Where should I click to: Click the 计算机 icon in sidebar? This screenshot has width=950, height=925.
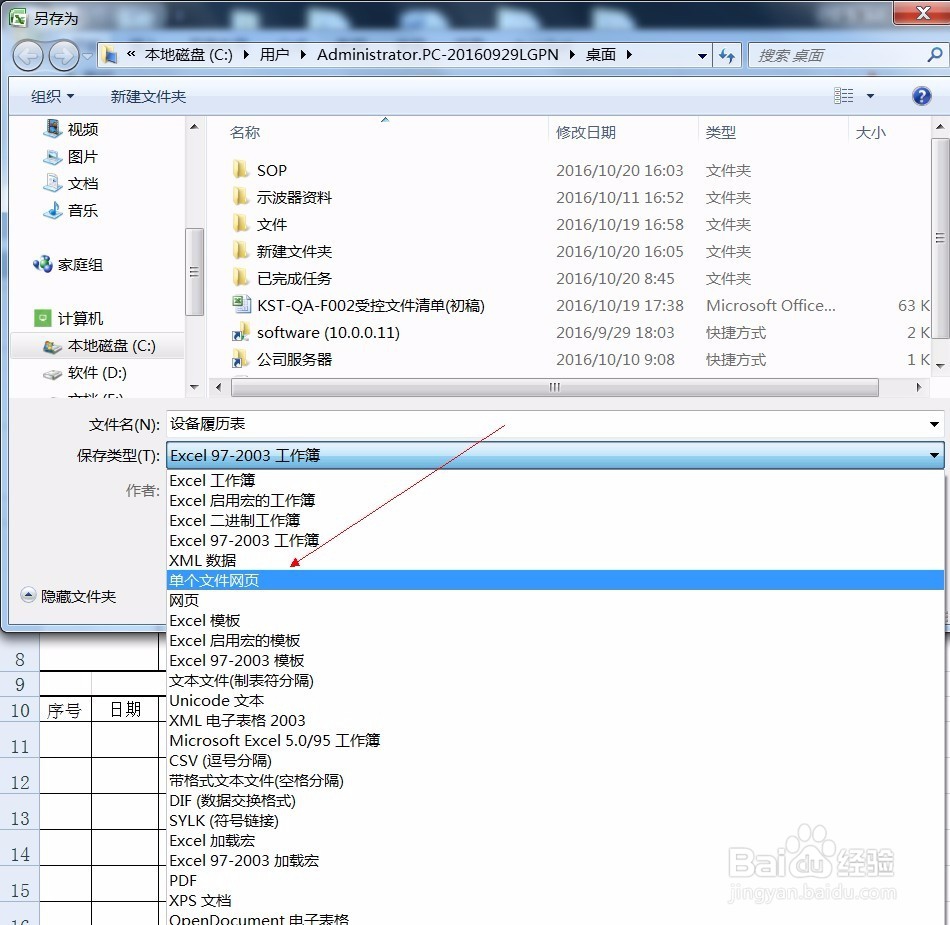pyautogui.click(x=42, y=317)
